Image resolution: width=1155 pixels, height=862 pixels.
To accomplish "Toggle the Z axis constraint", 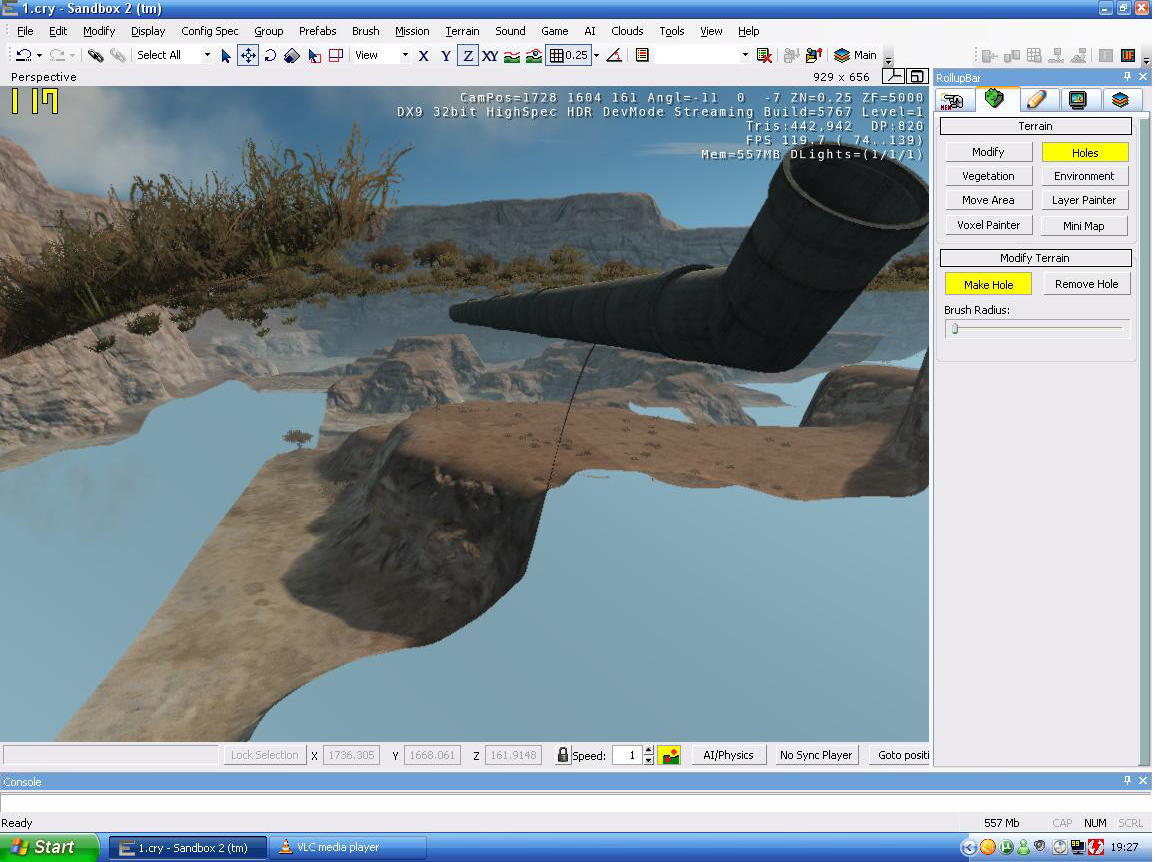I will tap(468, 55).
